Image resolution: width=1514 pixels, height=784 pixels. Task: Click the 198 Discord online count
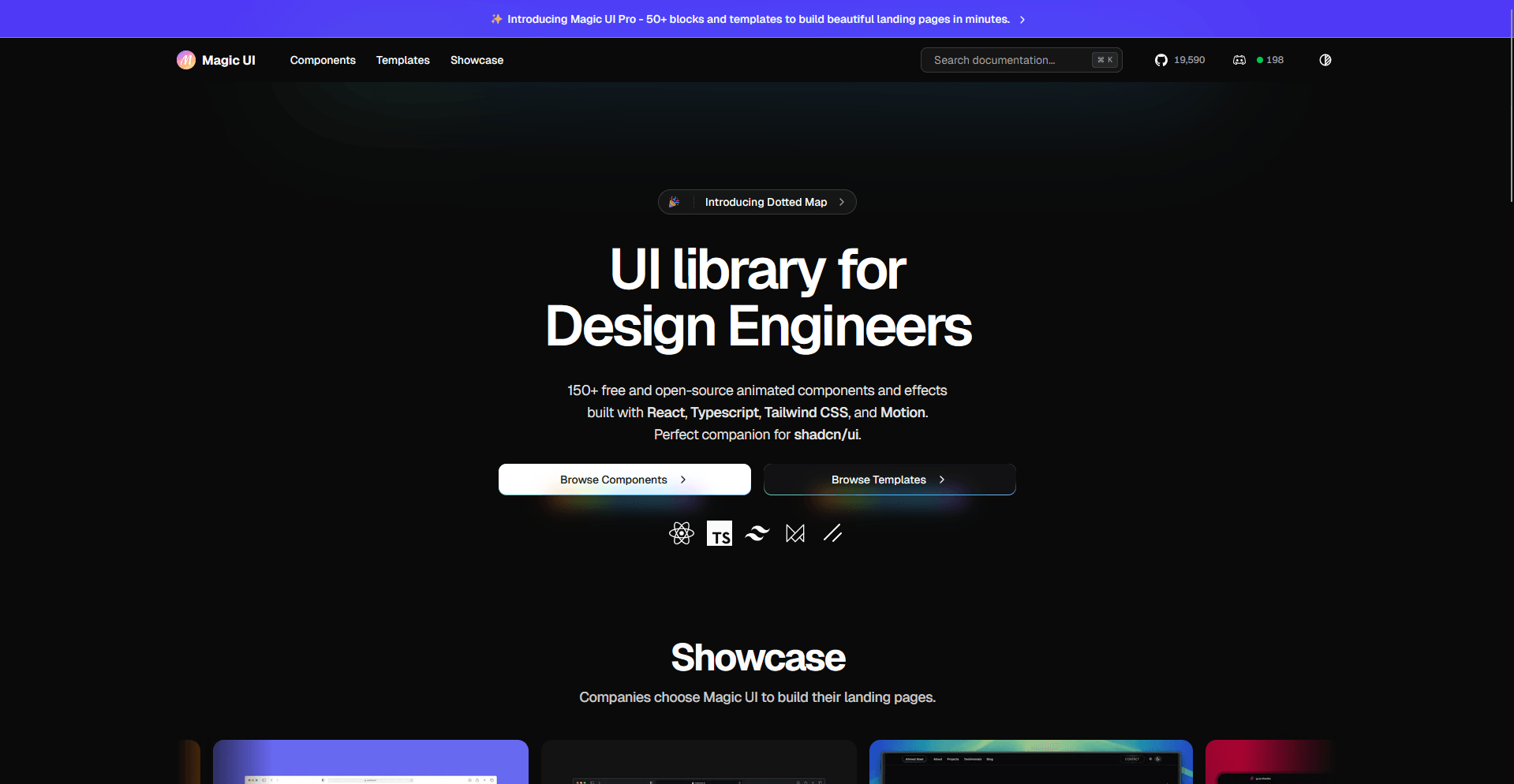1275,60
